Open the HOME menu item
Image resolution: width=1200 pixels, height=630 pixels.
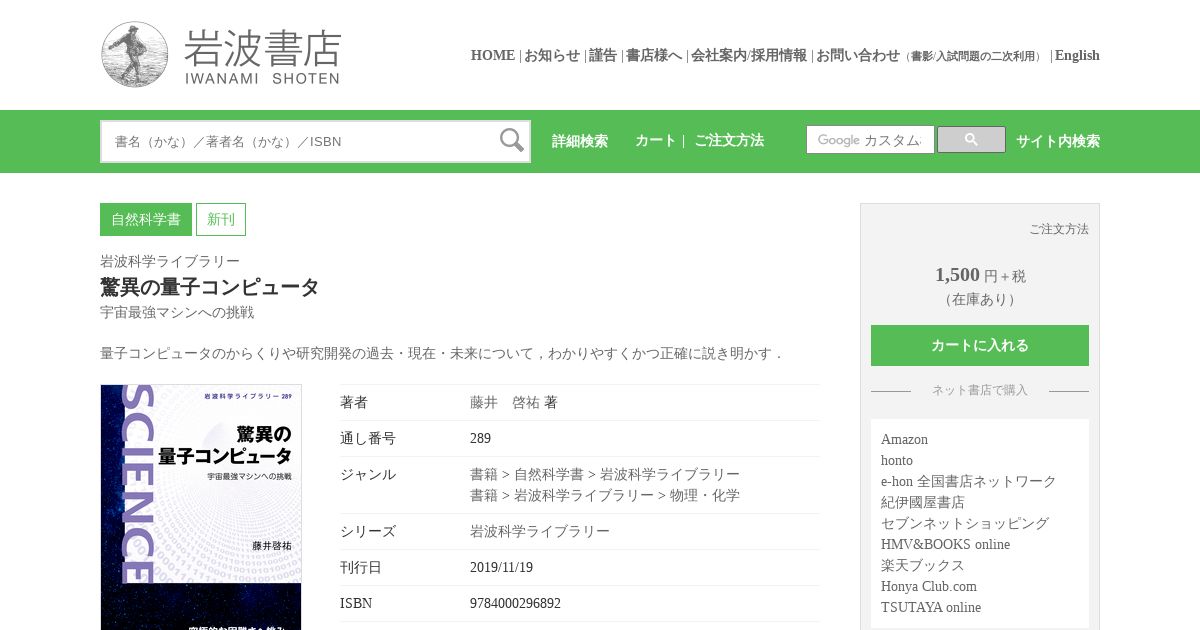coord(493,56)
